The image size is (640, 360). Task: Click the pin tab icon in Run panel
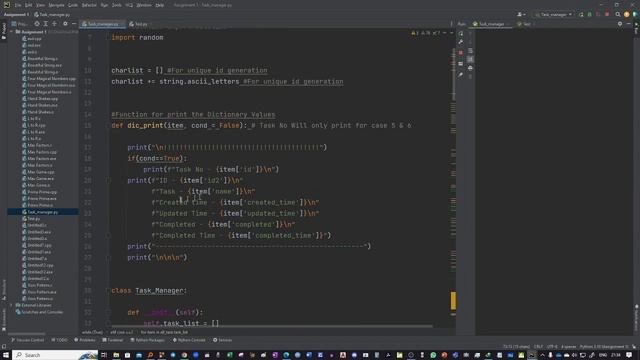pyautogui.click(x=461, y=75)
